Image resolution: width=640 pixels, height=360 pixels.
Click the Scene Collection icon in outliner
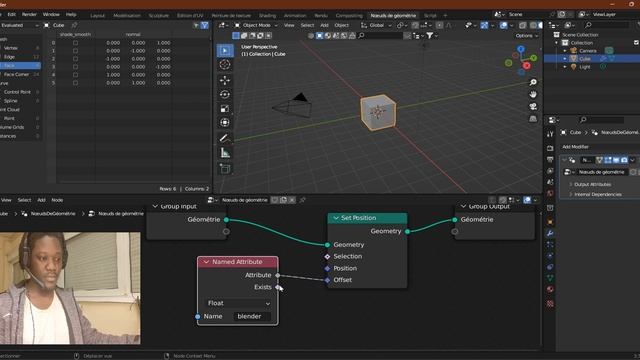(x=557, y=35)
